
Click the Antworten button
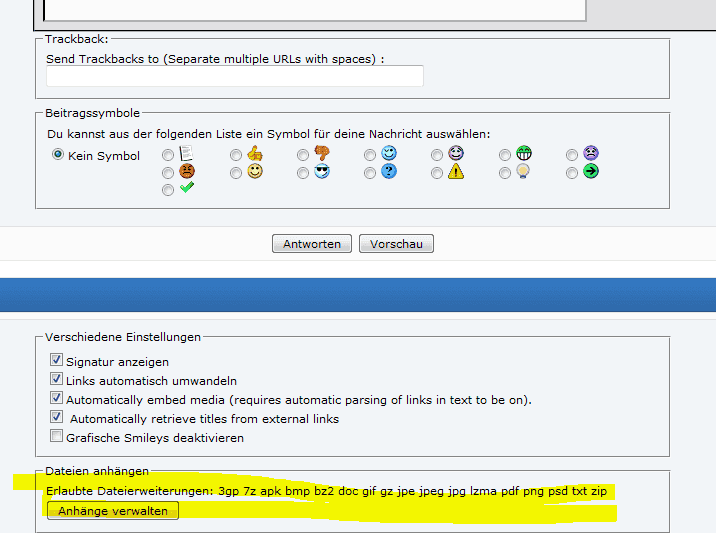[312, 243]
